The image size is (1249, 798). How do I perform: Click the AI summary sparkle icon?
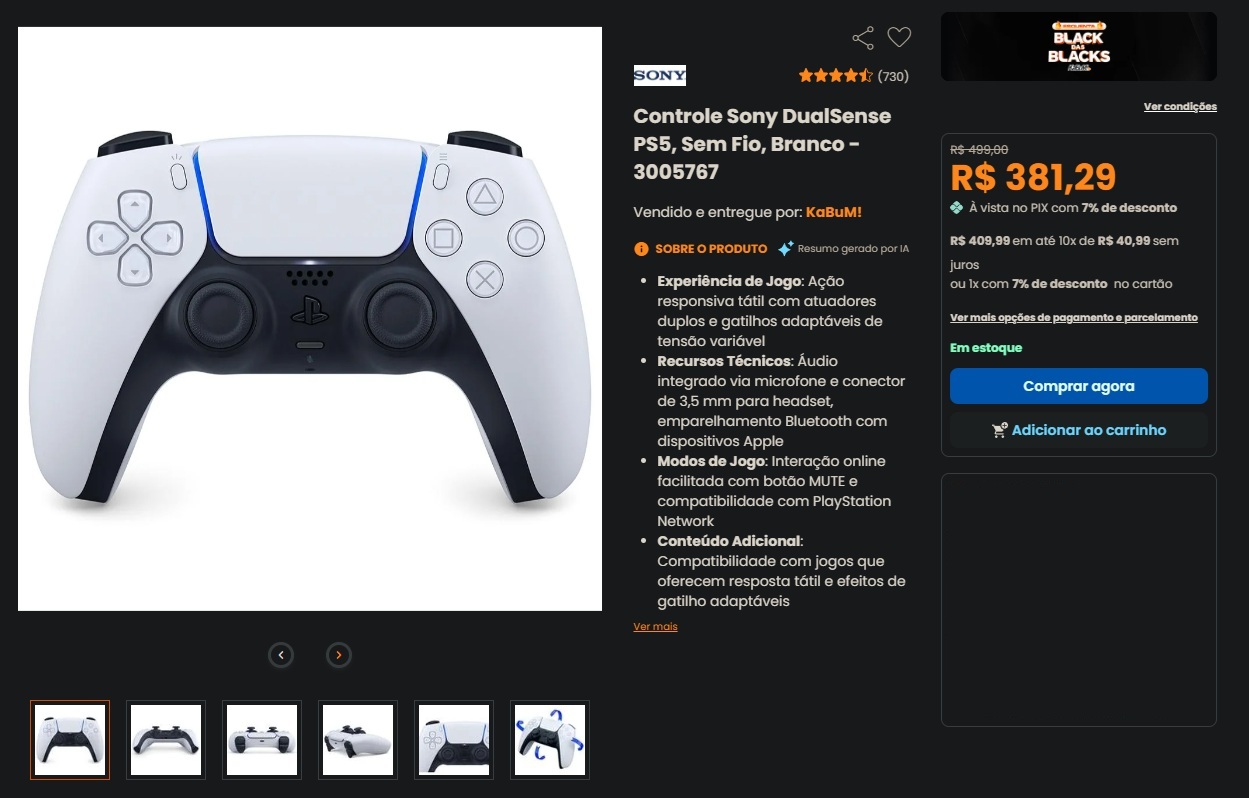(785, 248)
